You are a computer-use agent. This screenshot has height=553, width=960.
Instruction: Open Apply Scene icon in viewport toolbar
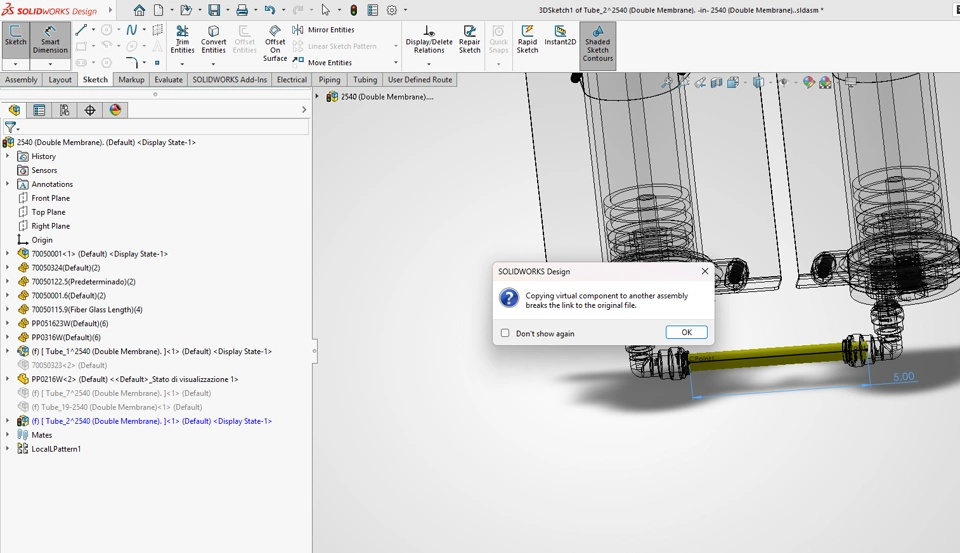pyautogui.click(x=825, y=82)
